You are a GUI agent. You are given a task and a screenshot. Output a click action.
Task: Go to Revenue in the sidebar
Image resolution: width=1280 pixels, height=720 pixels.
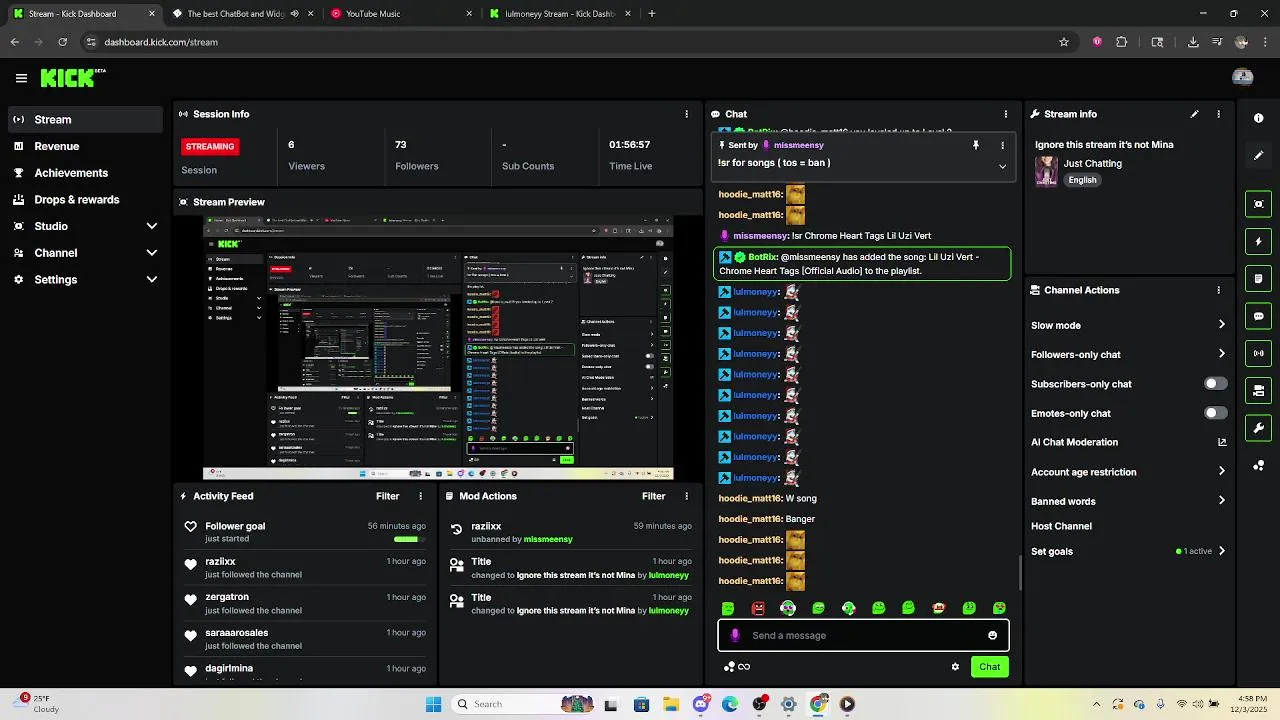pyautogui.click(x=84, y=146)
